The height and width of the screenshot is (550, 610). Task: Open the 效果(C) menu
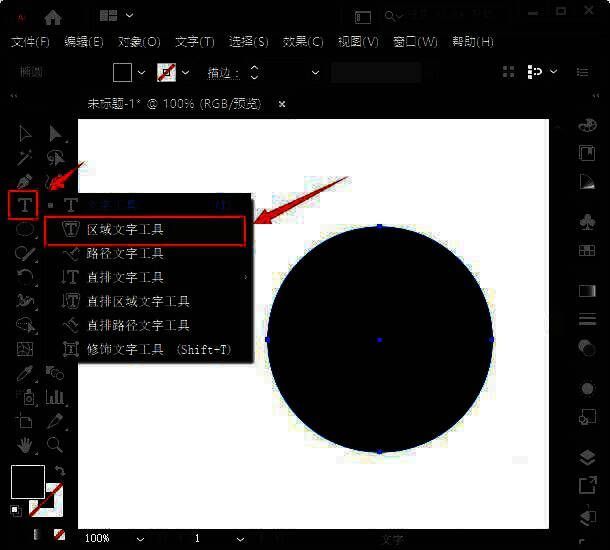click(x=303, y=42)
